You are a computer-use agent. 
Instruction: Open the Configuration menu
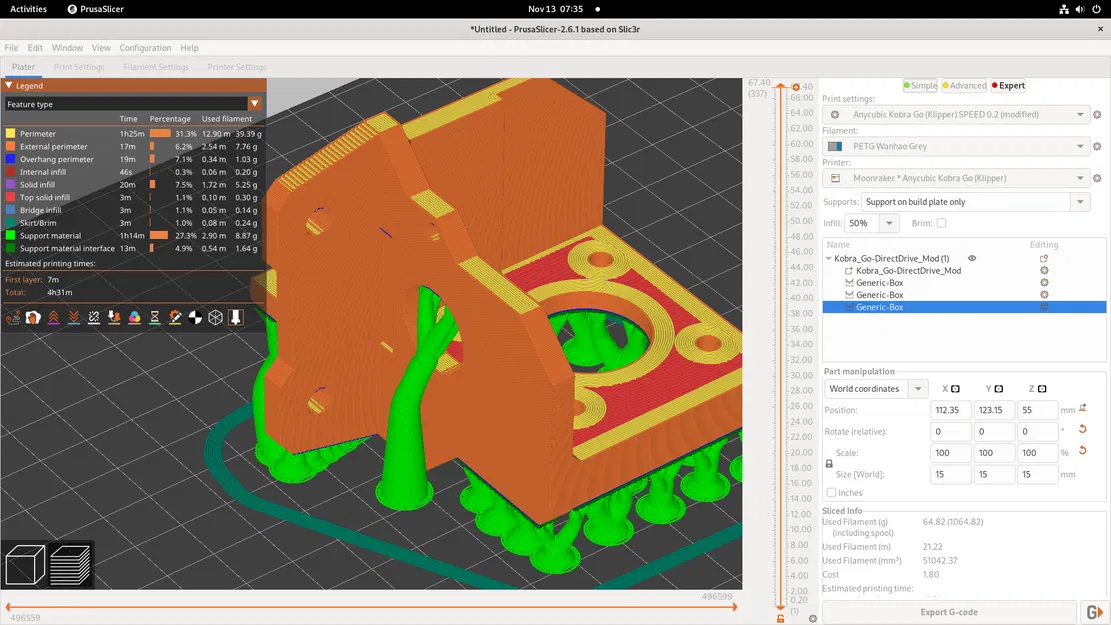click(145, 48)
